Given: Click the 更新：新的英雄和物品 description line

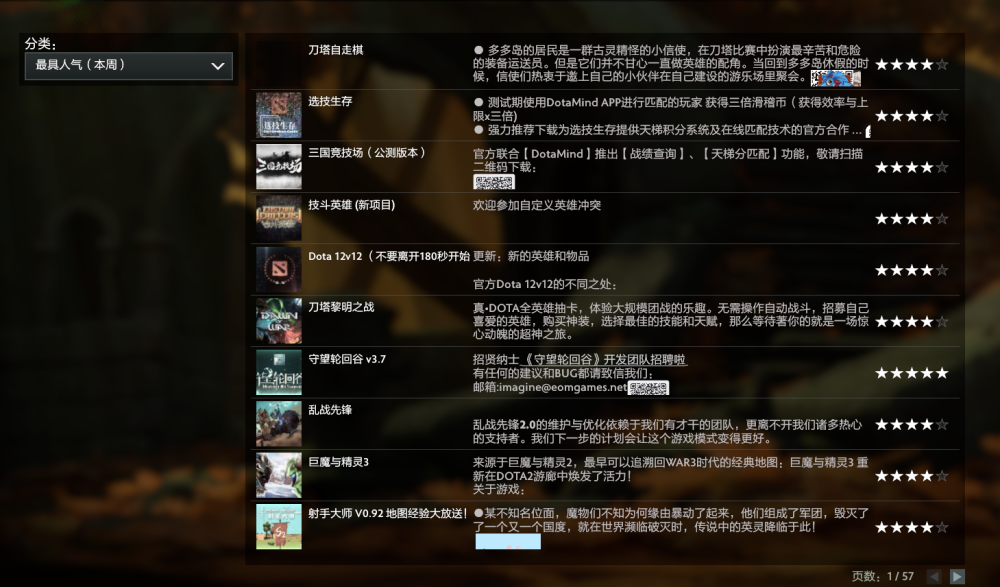Looking at the screenshot, I should [531, 256].
